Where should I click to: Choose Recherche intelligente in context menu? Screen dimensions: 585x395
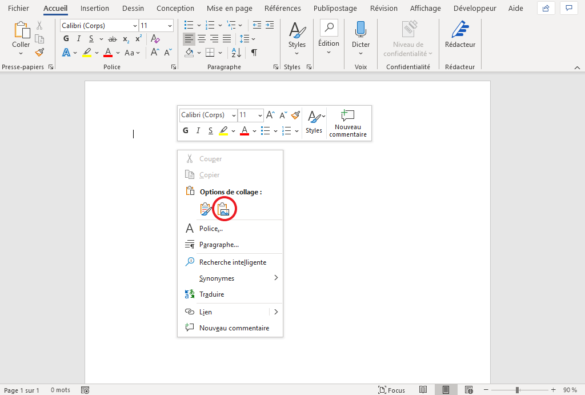[230, 262]
